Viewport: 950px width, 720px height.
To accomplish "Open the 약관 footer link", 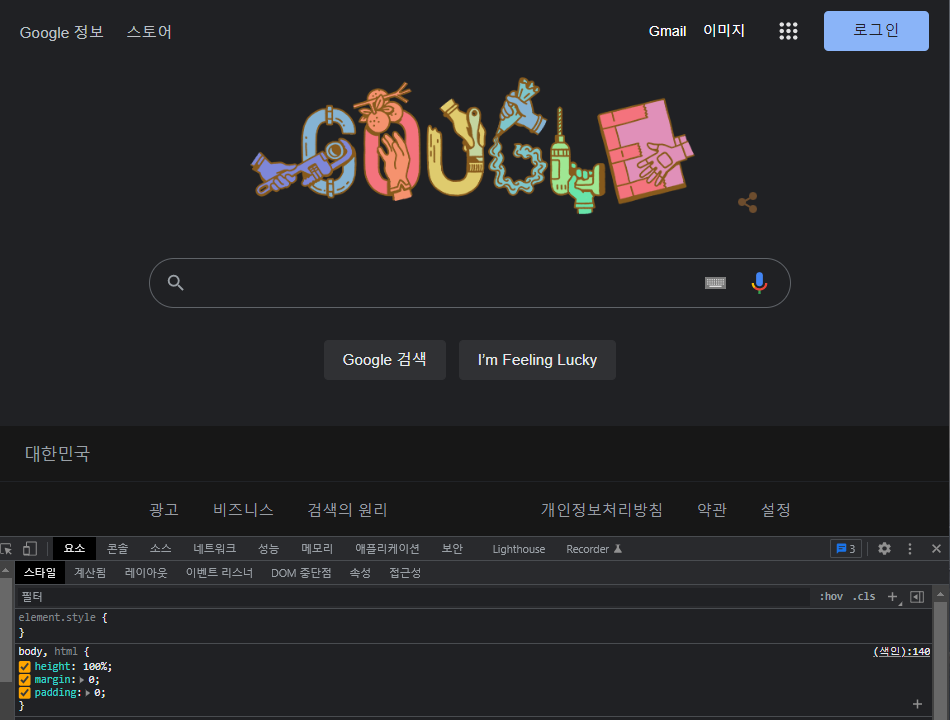I will [x=712, y=509].
